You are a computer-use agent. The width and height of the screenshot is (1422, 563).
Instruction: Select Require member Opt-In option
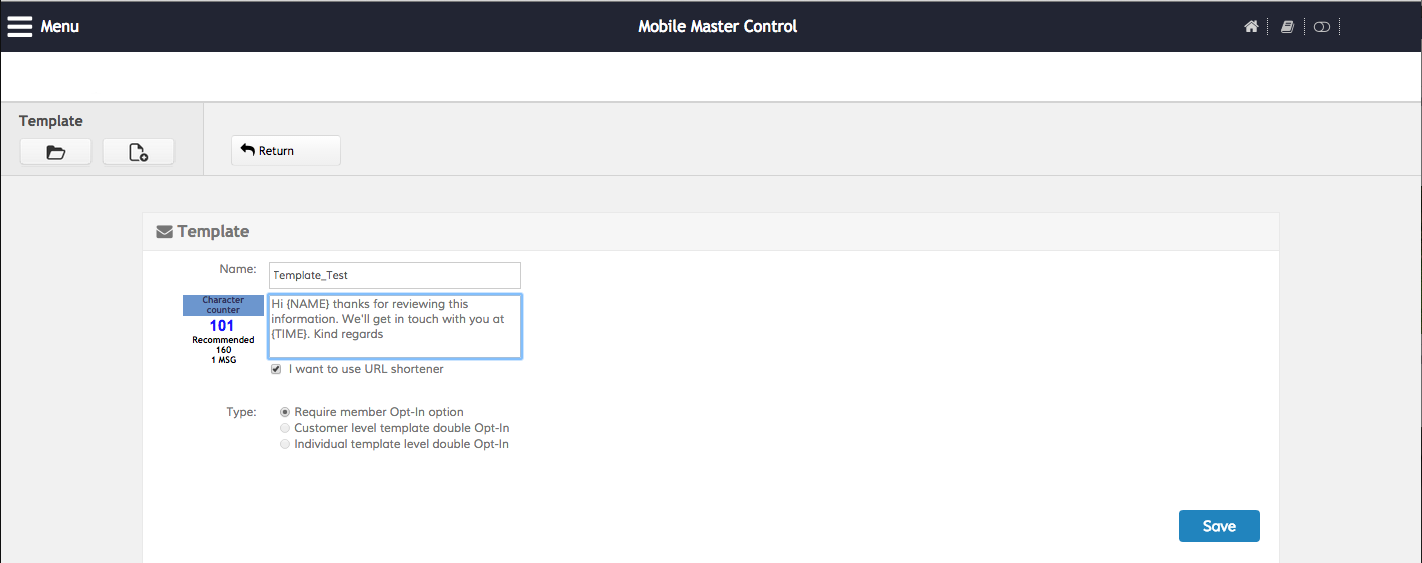click(285, 412)
